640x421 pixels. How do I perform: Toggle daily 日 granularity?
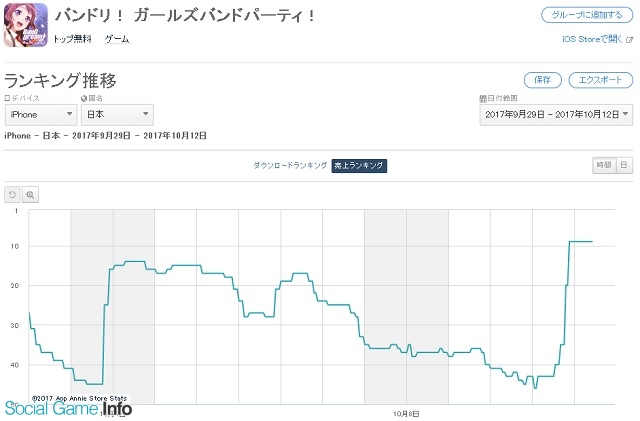(x=624, y=165)
